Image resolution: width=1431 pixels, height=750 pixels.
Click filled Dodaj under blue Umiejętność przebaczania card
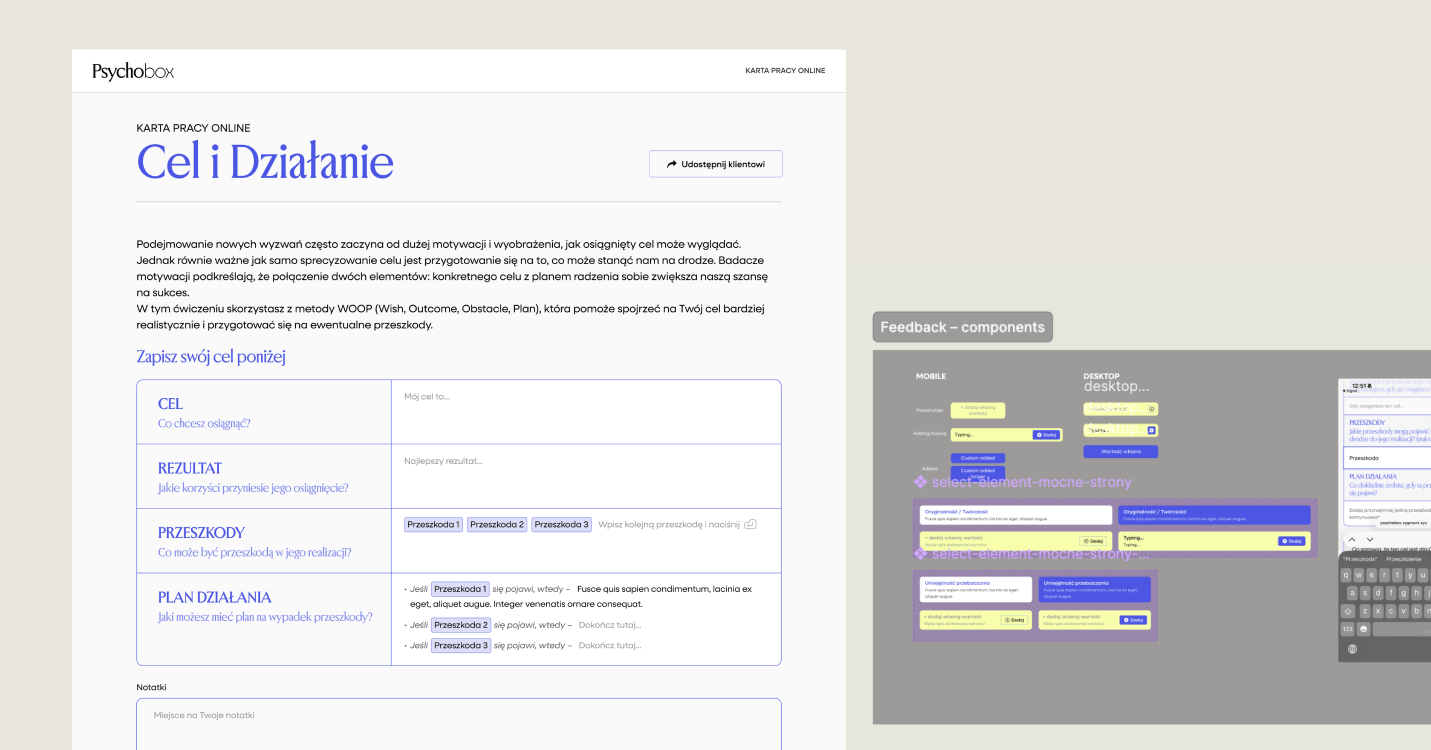tap(1133, 620)
